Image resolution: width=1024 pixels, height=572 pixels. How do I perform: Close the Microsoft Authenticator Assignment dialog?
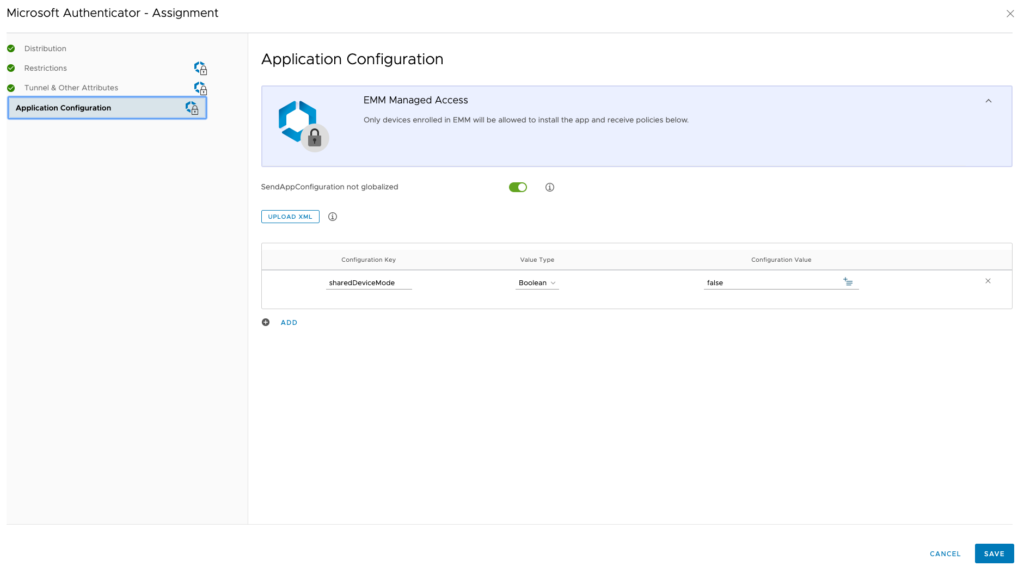[1010, 14]
